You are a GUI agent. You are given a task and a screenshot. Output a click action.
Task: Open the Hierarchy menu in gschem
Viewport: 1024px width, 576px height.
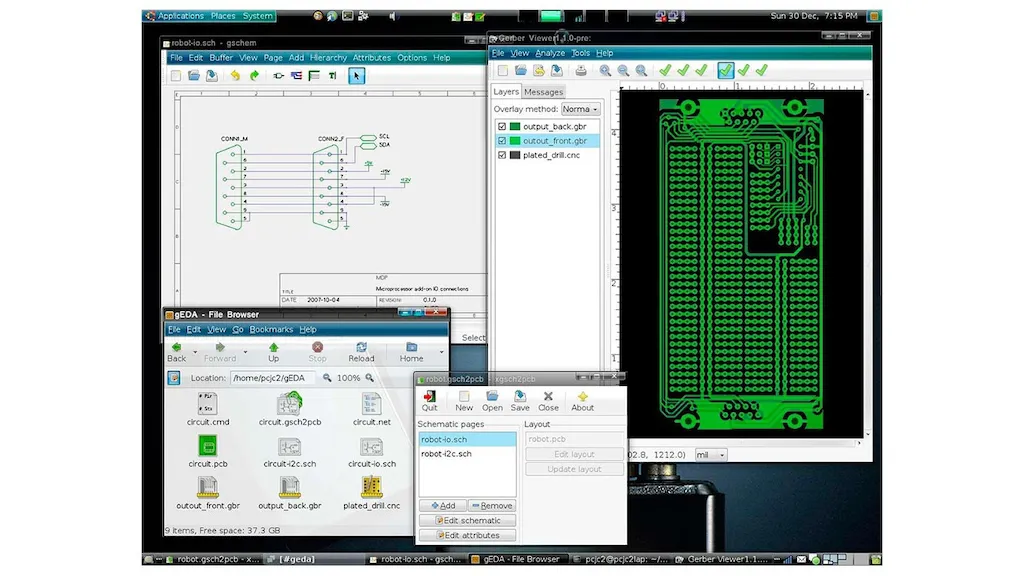click(x=328, y=57)
